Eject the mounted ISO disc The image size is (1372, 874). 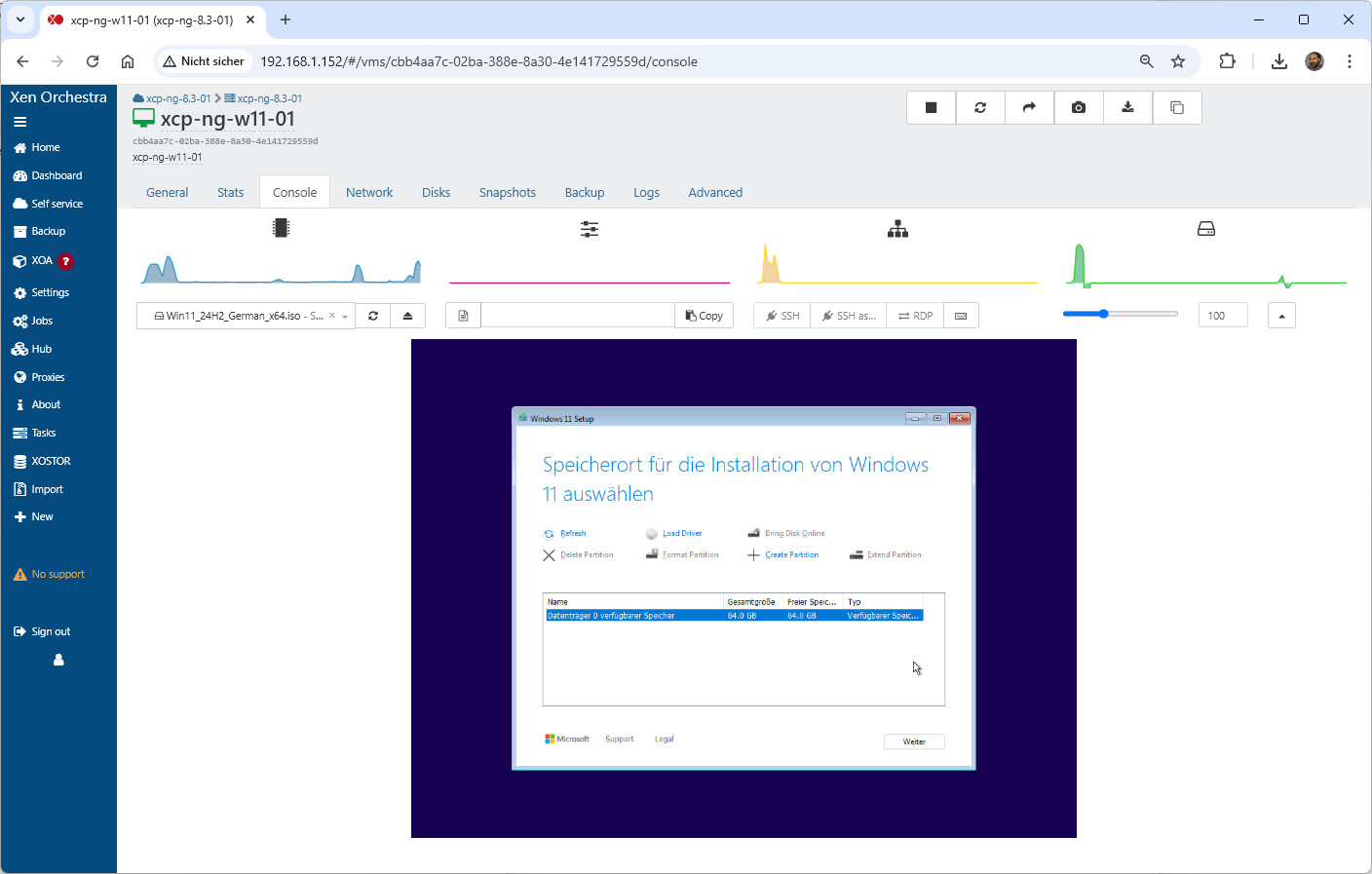click(x=407, y=316)
